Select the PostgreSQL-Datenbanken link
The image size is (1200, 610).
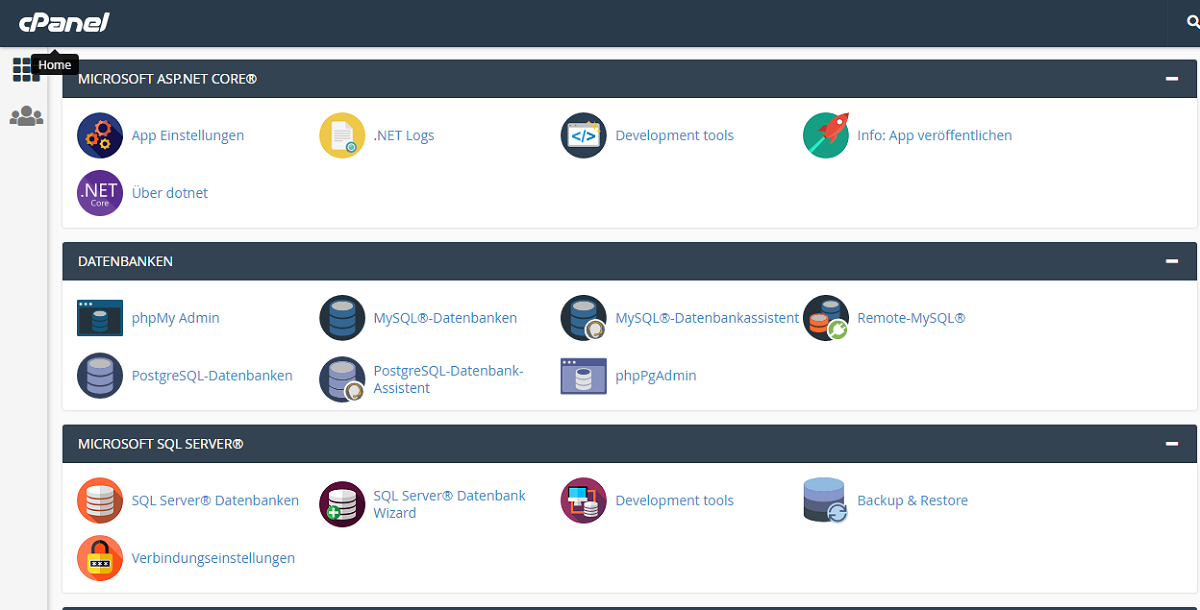[212, 376]
